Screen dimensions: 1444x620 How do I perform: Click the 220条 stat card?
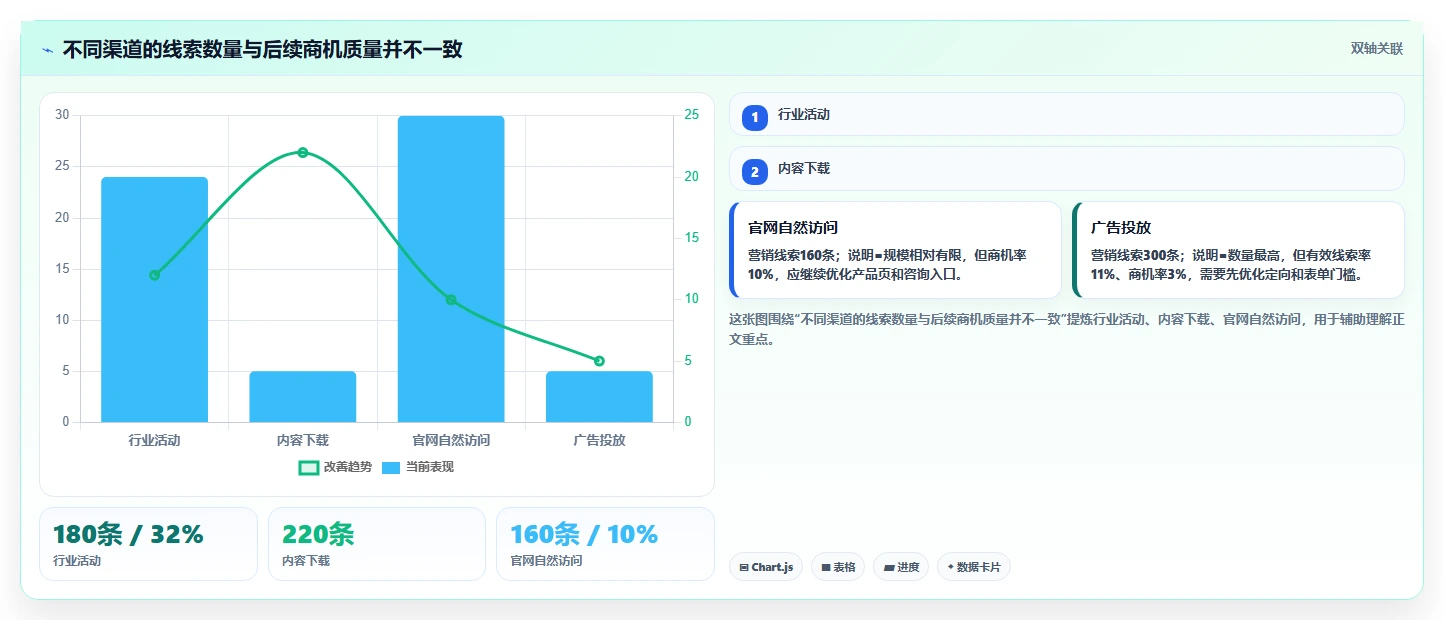click(377, 544)
